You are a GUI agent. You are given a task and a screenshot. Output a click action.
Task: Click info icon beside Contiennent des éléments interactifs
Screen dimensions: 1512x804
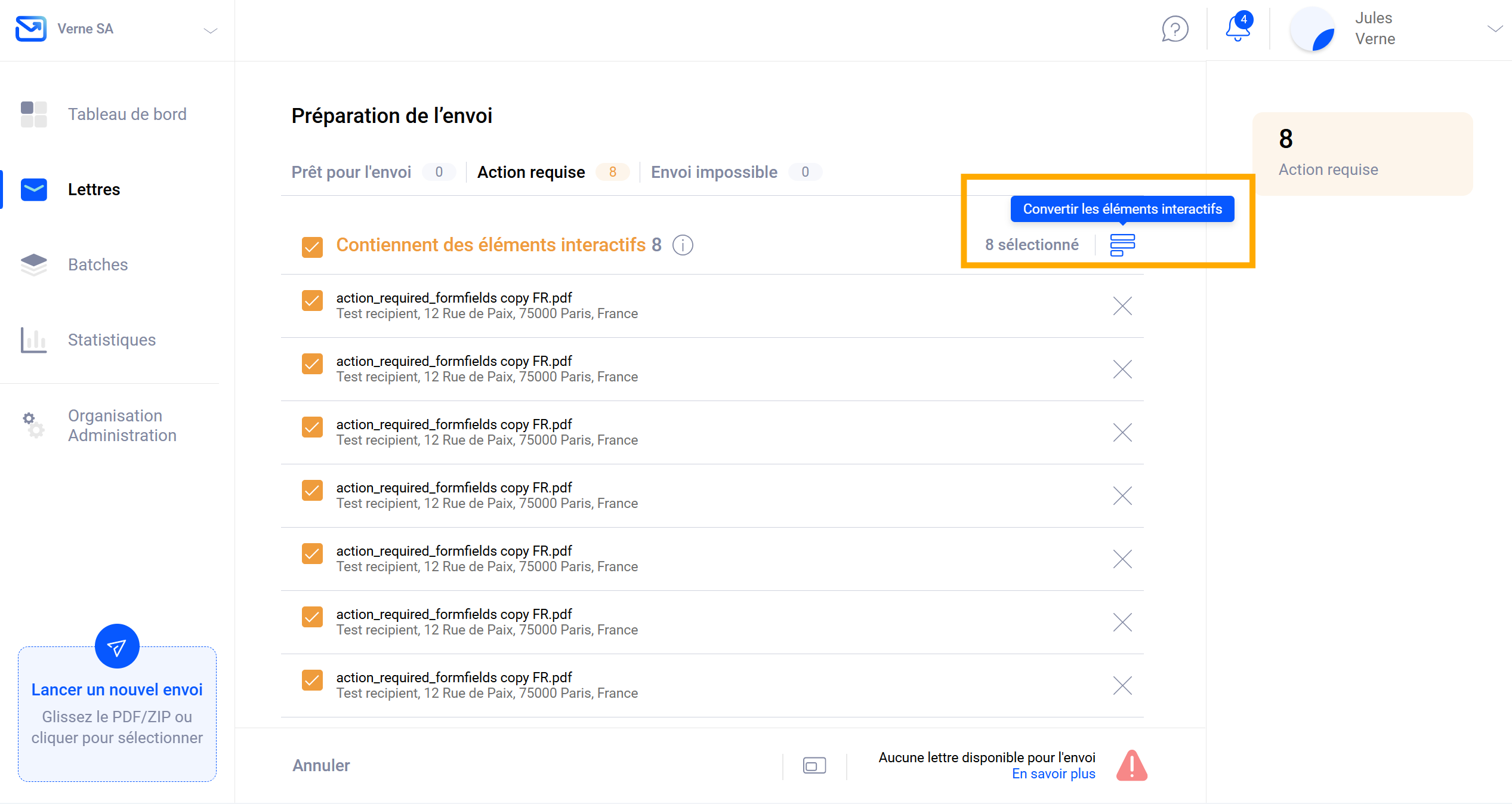click(x=683, y=245)
